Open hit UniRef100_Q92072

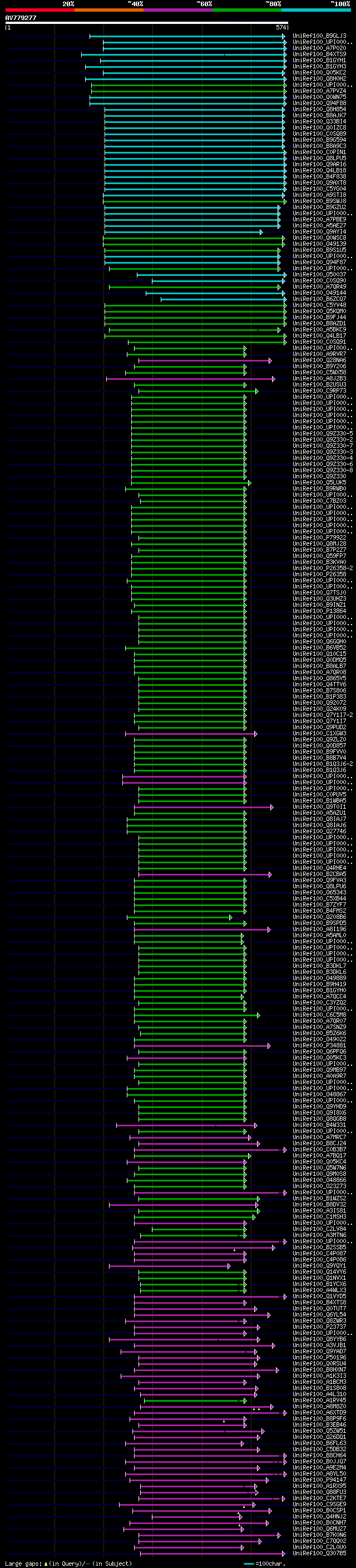tap(319, 703)
